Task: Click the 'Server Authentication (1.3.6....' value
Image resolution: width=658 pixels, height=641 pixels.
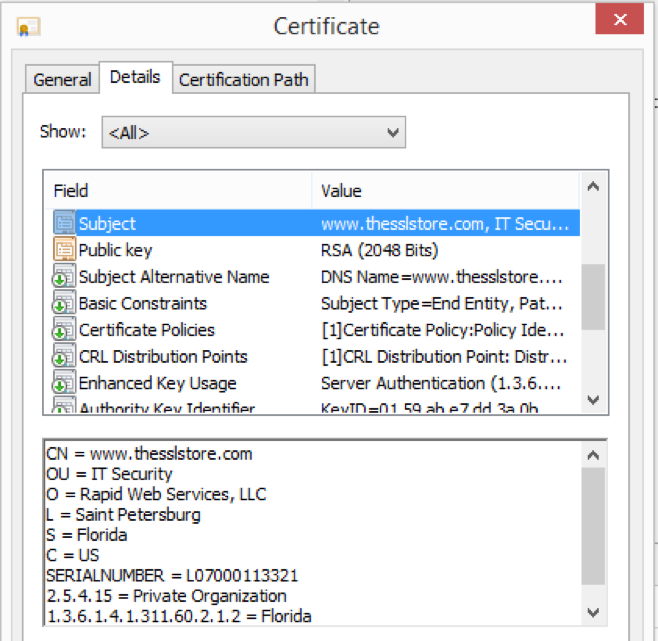Action: [x=441, y=383]
